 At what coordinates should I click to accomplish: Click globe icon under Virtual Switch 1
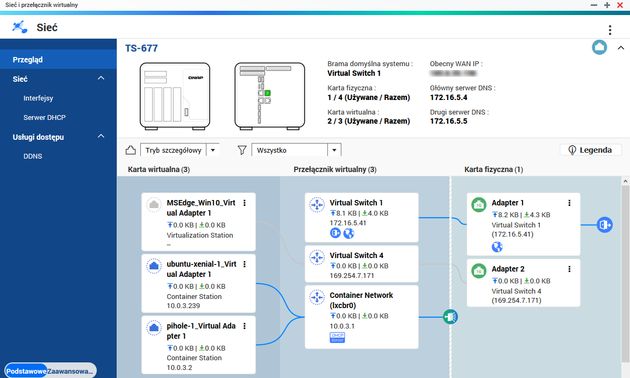348,233
